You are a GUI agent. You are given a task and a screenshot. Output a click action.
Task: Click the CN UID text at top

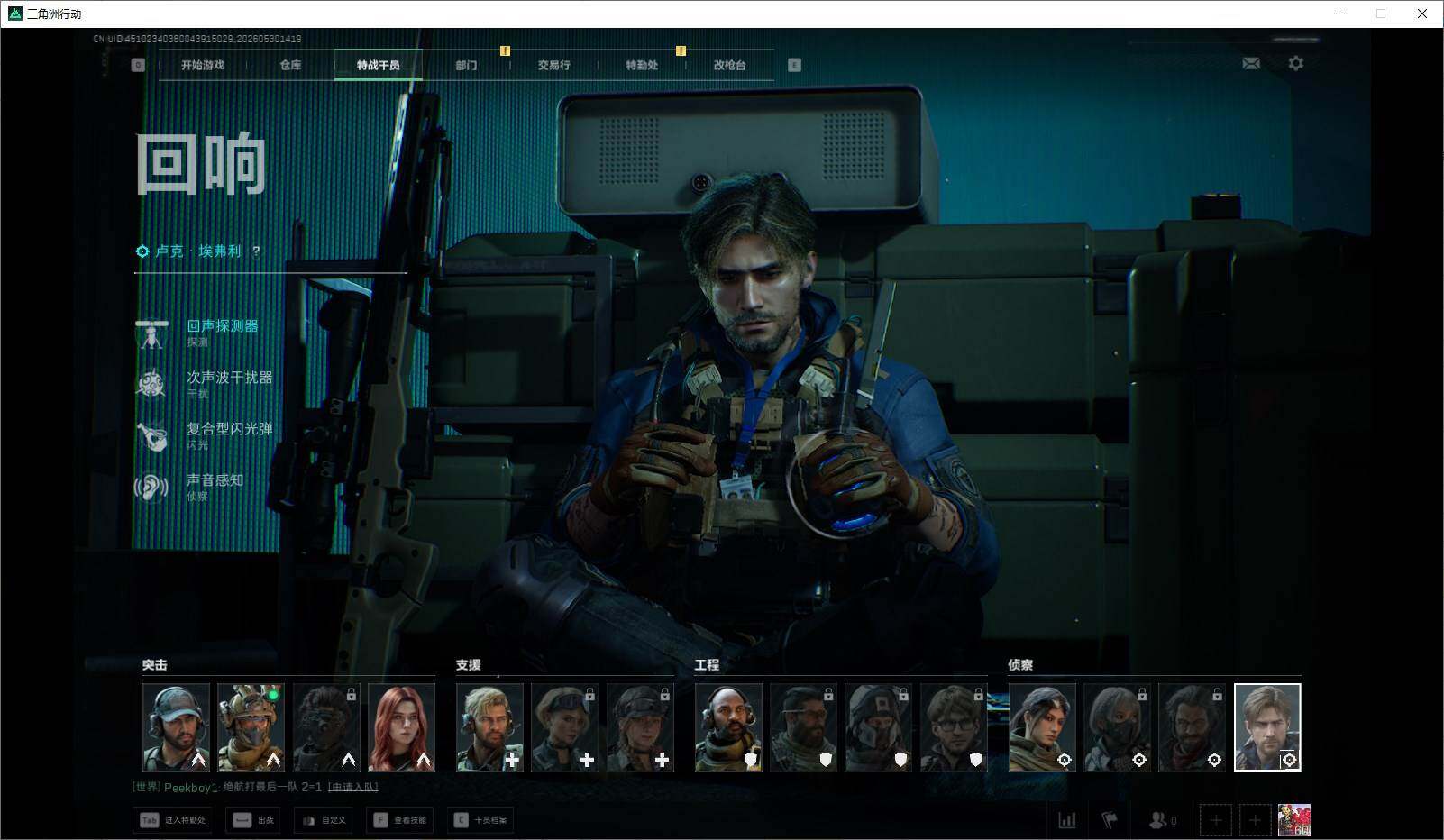(x=197, y=39)
